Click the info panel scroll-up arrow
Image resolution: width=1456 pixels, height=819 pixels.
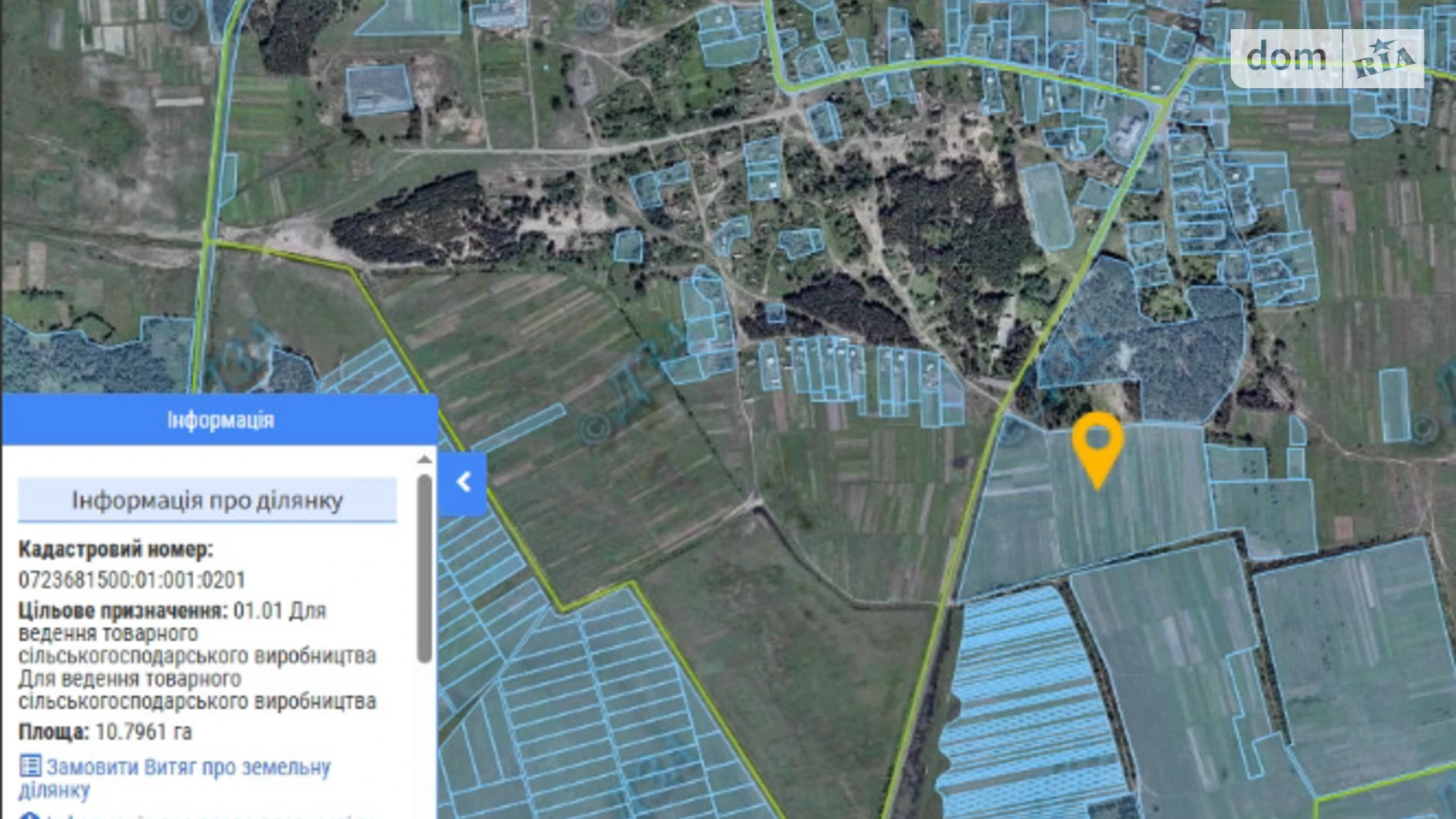tap(424, 459)
